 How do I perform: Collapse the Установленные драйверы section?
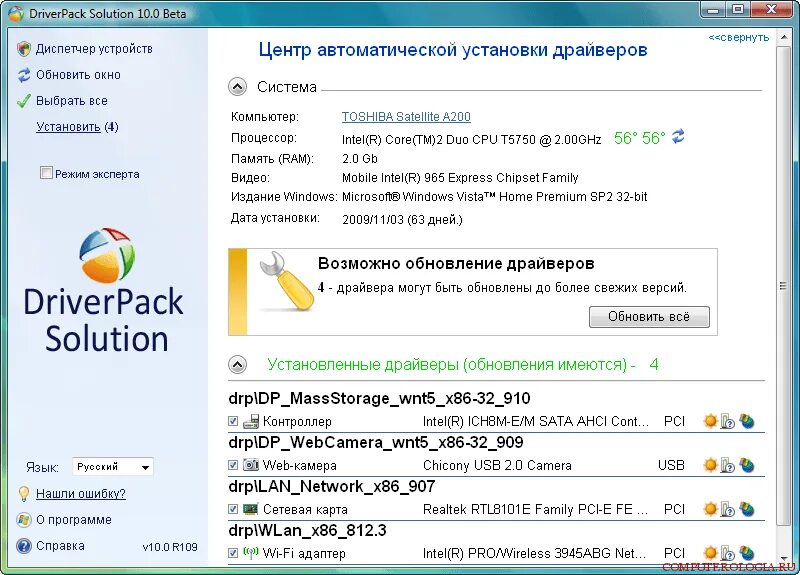point(237,364)
